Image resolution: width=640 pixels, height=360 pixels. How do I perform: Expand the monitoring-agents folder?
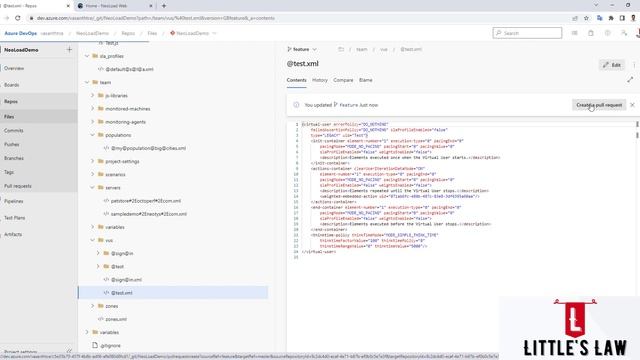tap(93, 122)
